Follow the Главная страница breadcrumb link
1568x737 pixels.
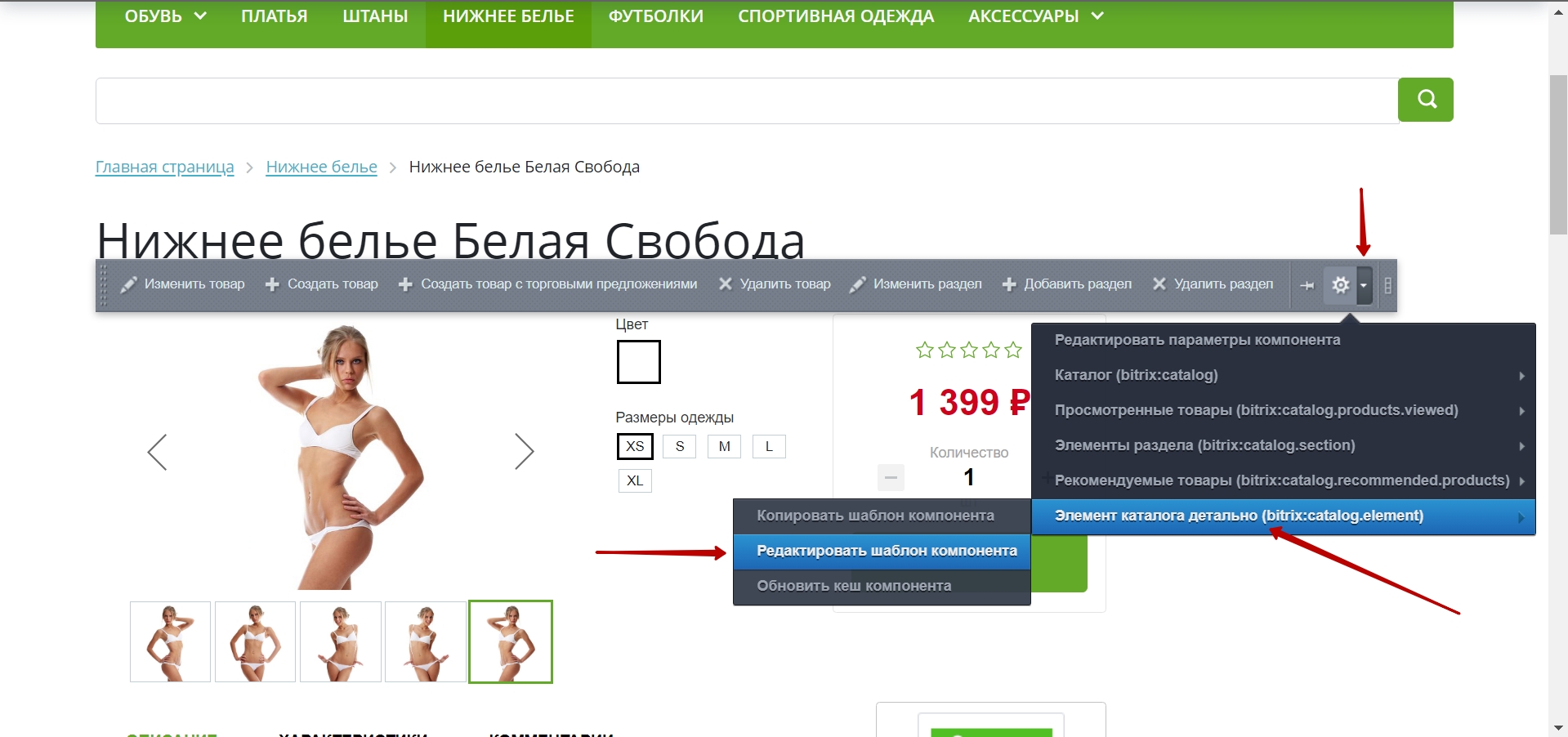tap(164, 167)
